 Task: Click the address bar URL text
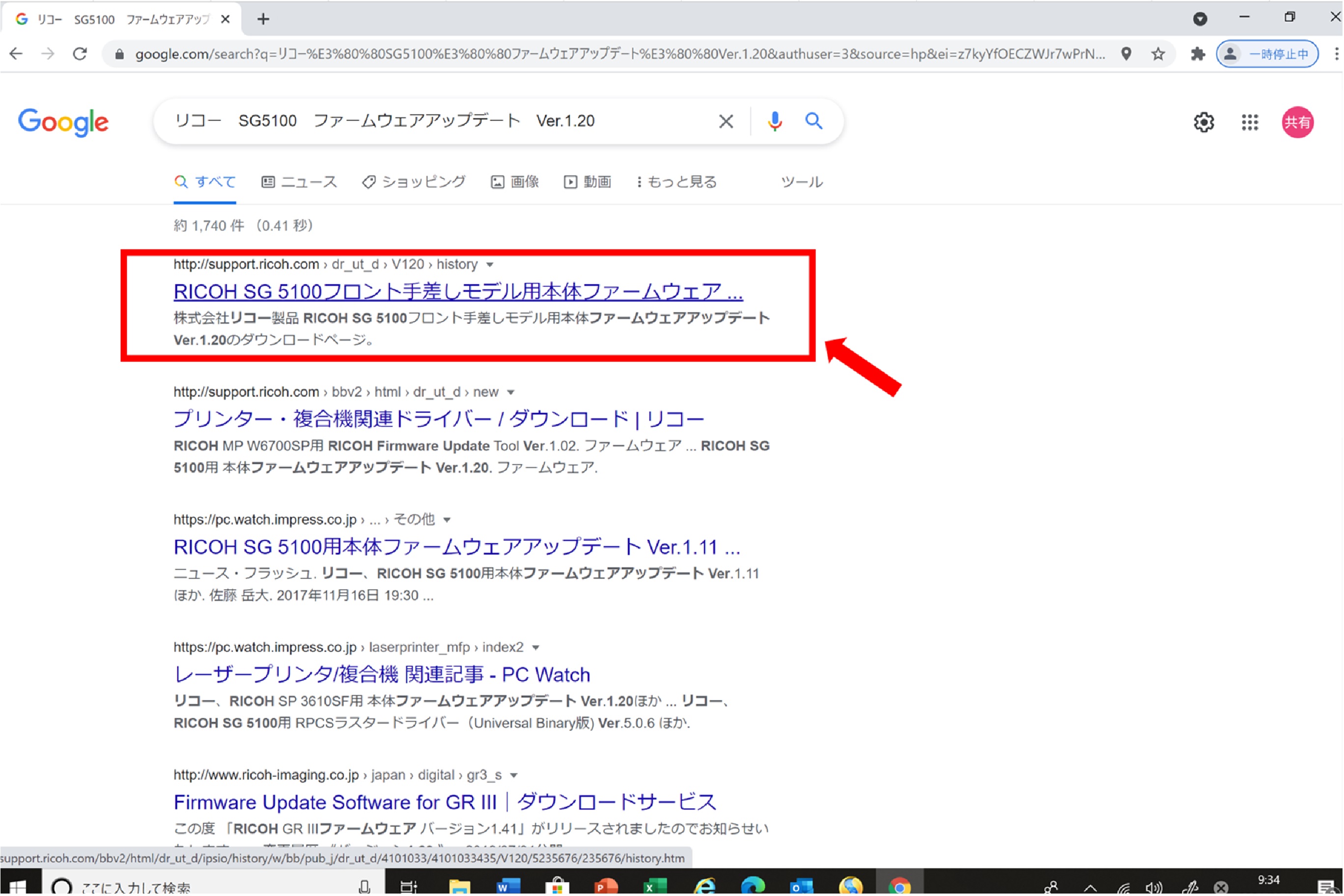click(x=620, y=55)
